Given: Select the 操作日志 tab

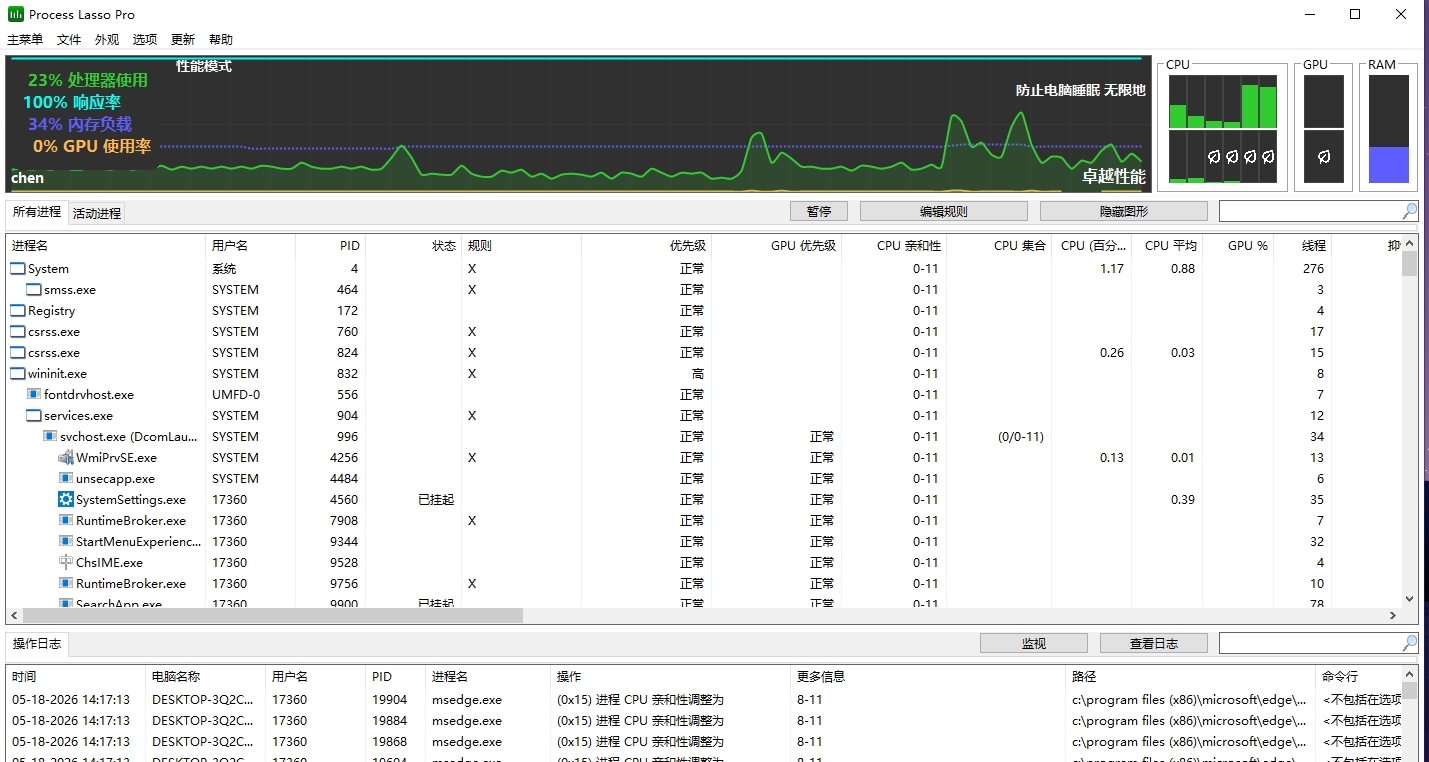Looking at the screenshot, I should pyautogui.click(x=37, y=644).
